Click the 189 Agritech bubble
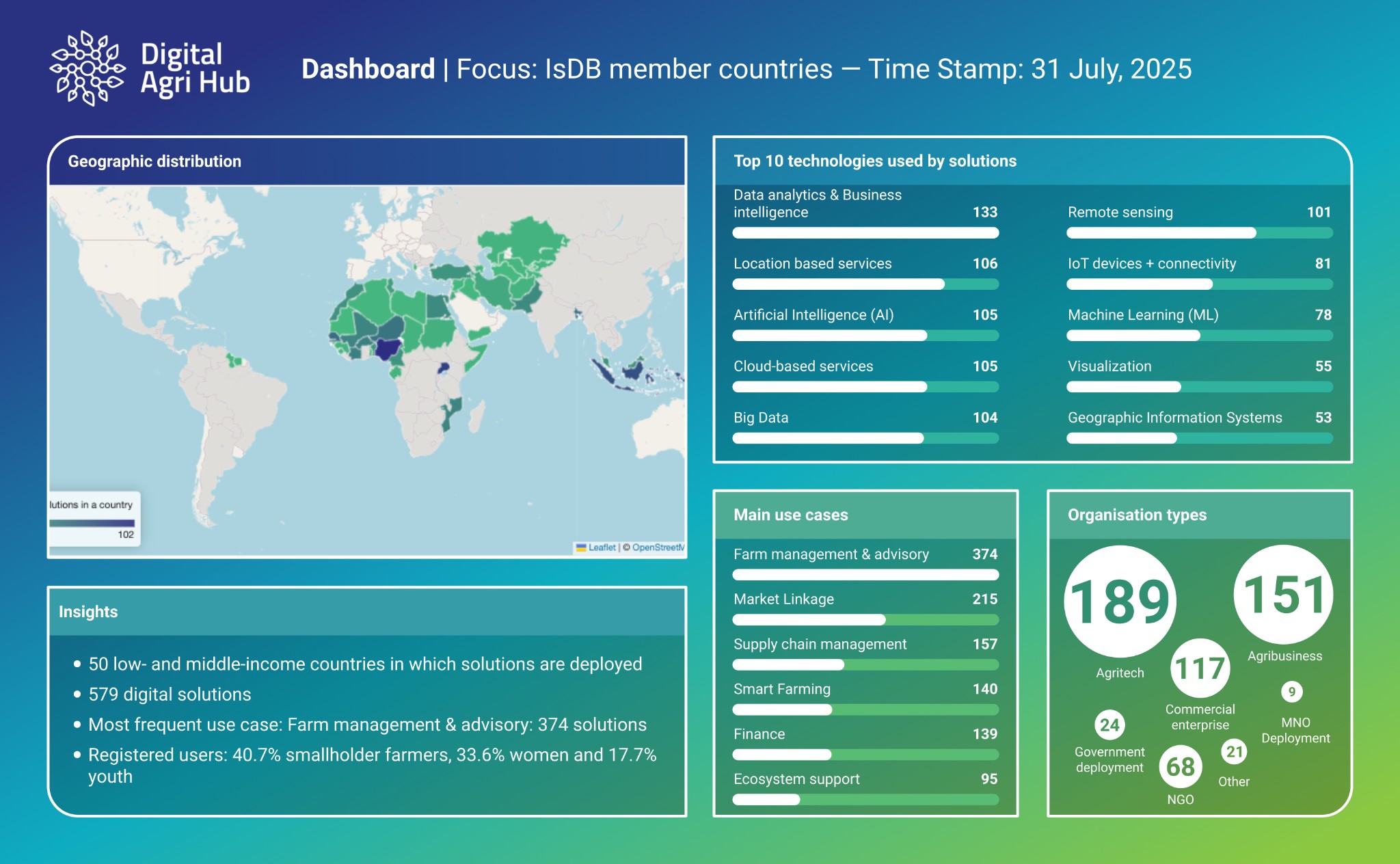This screenshot has height=864, width=1400. coord(1120,601)
